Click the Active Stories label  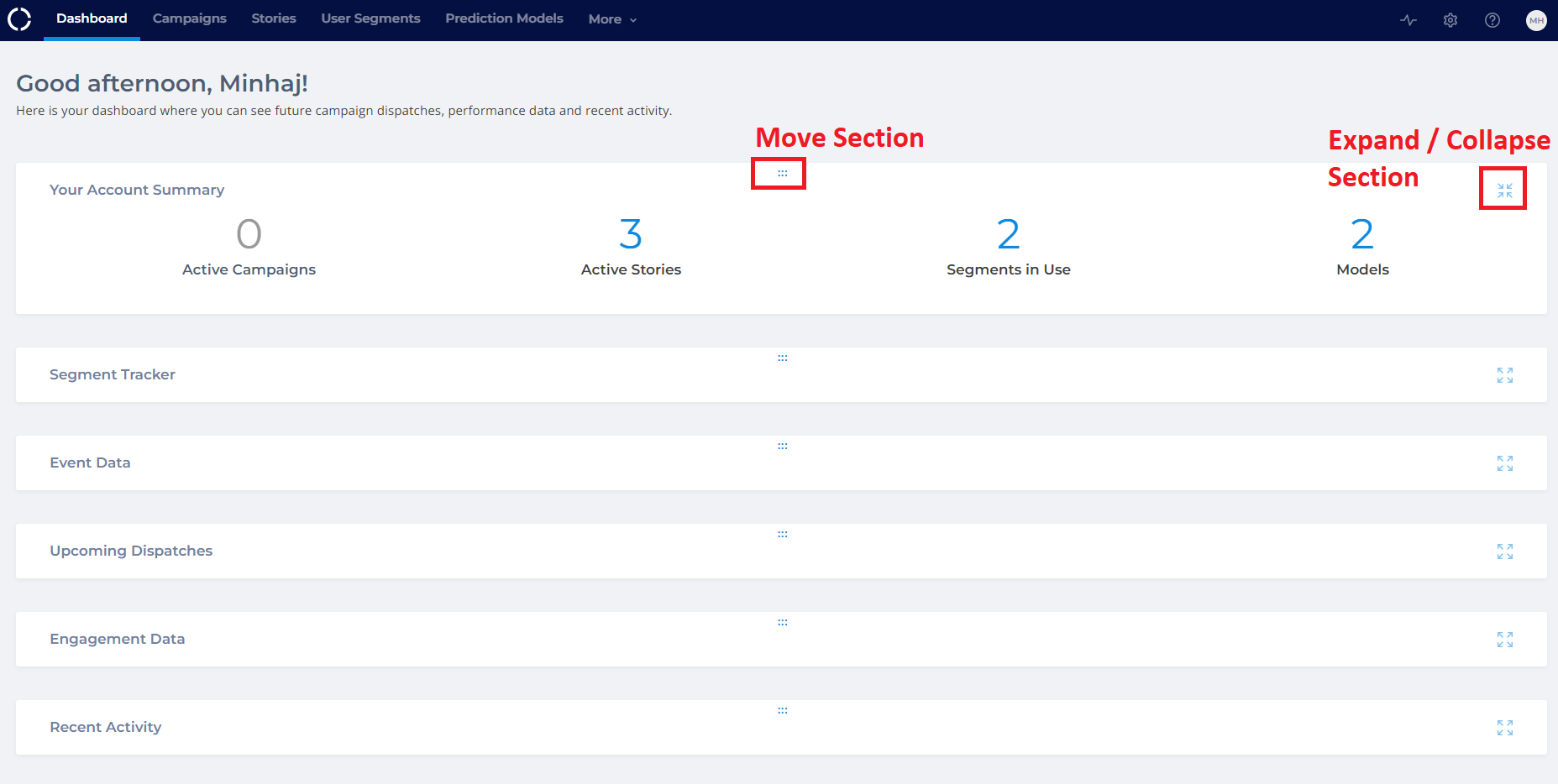pos(631,269)
